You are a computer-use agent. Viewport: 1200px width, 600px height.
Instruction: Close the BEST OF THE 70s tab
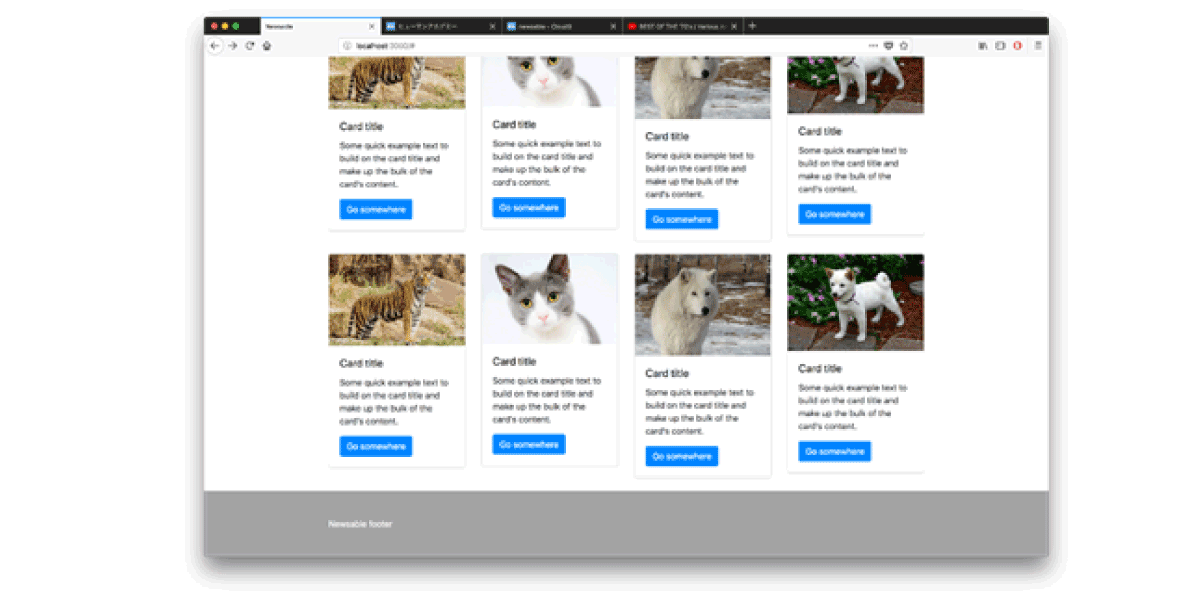[734, 26]
